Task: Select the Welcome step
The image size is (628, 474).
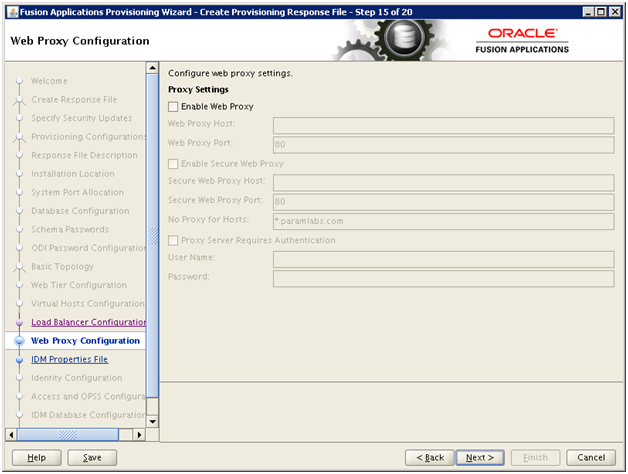Action: (49, 81)
